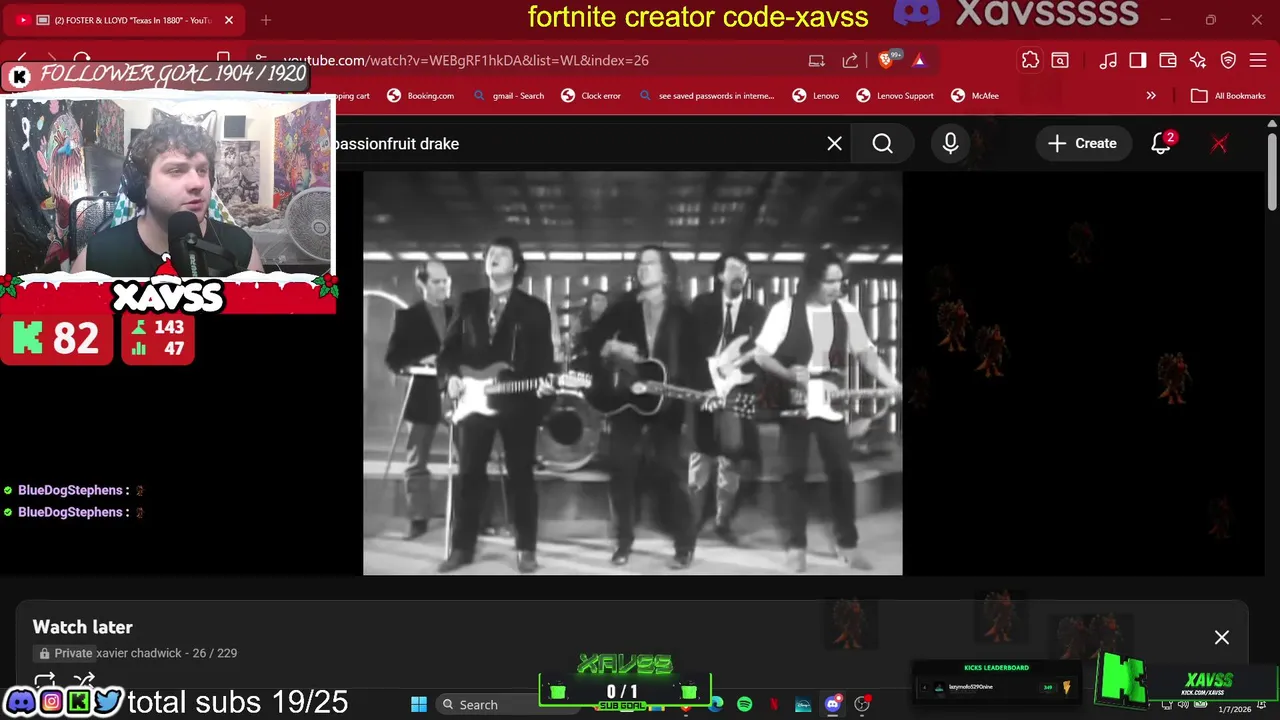Screen dimensions: 1280x720
Task: Open the All Bookmarks folder
Action: tap(1229, 96)
